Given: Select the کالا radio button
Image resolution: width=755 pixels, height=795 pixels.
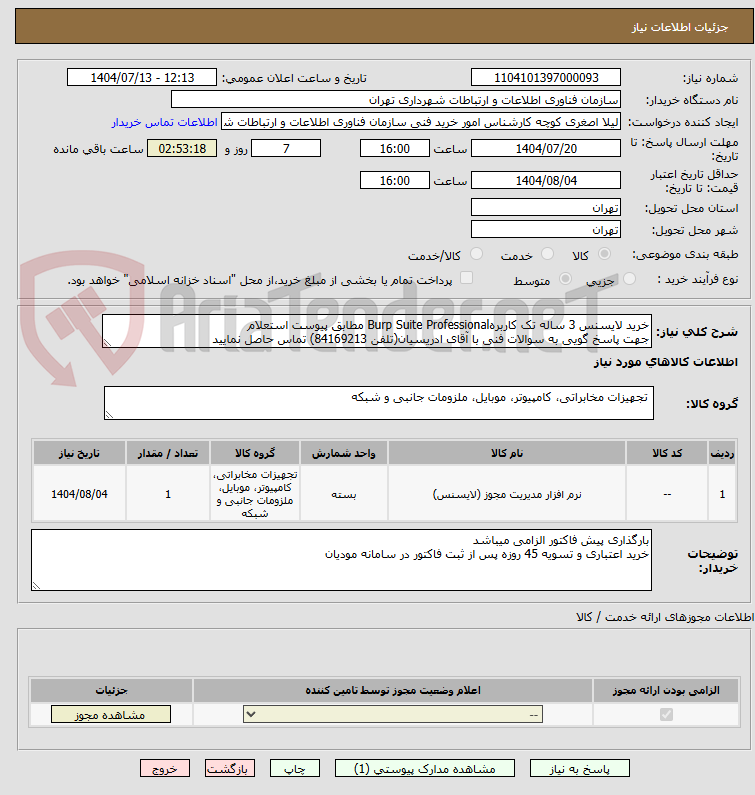Looking at the screenshot, I should click(x=604, y=254).
